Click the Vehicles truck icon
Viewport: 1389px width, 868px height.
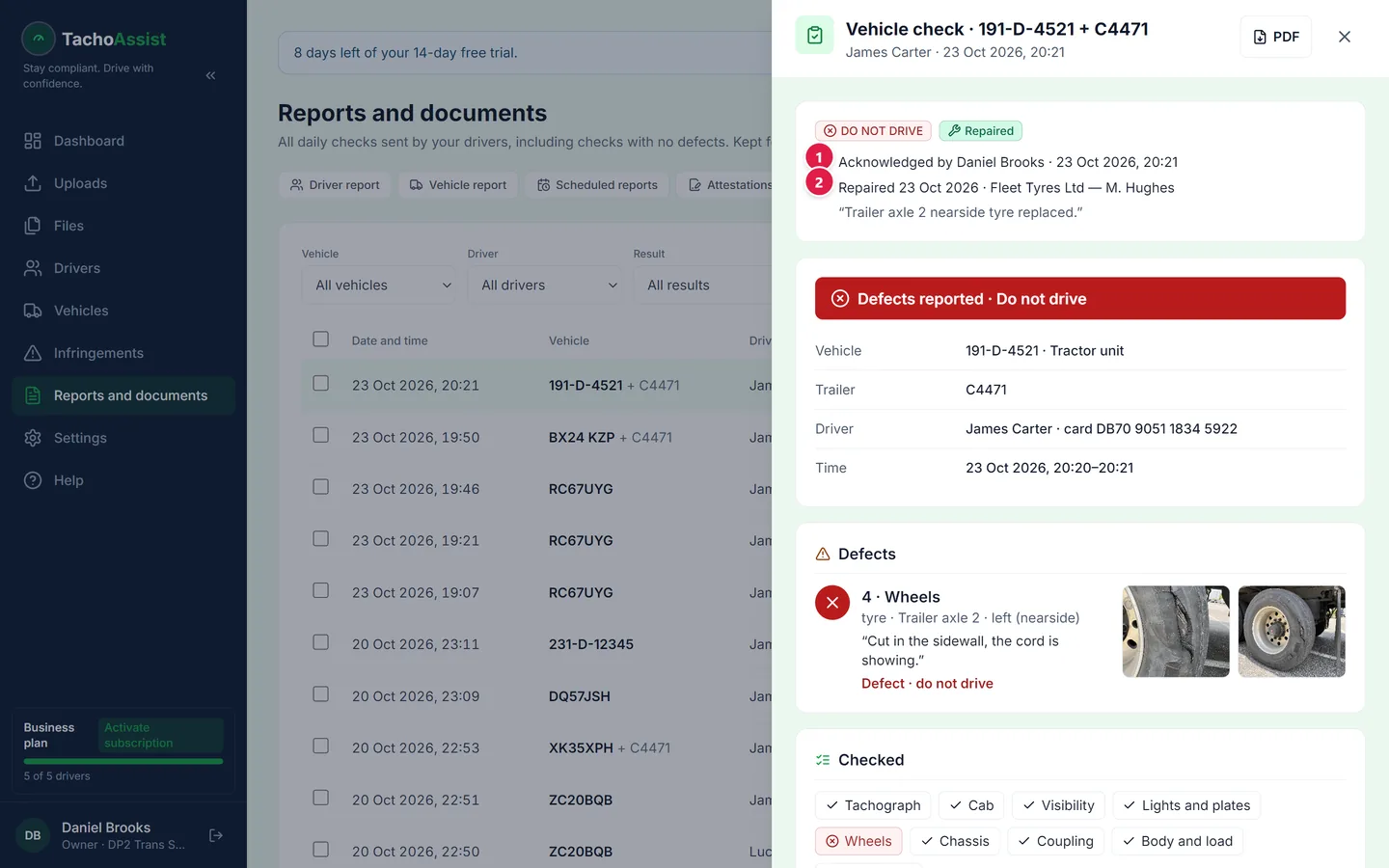(33, 311)
